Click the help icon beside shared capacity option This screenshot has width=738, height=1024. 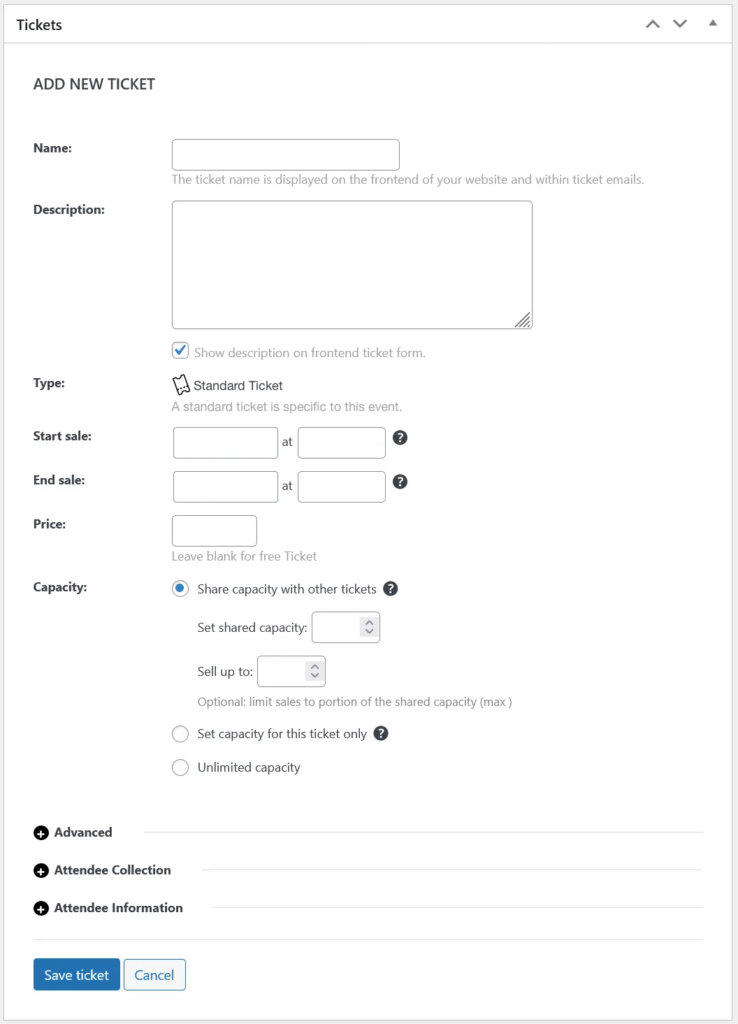point(390,588)
